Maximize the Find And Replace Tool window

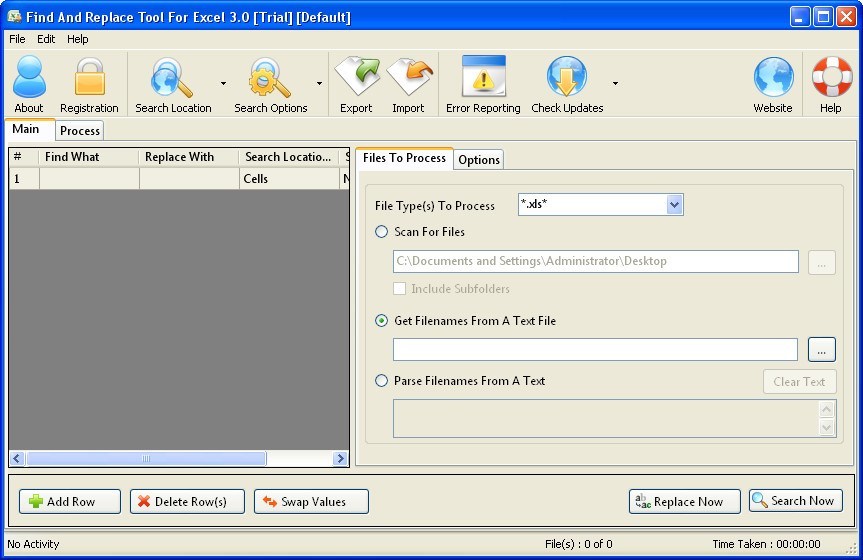pos(823,17)
